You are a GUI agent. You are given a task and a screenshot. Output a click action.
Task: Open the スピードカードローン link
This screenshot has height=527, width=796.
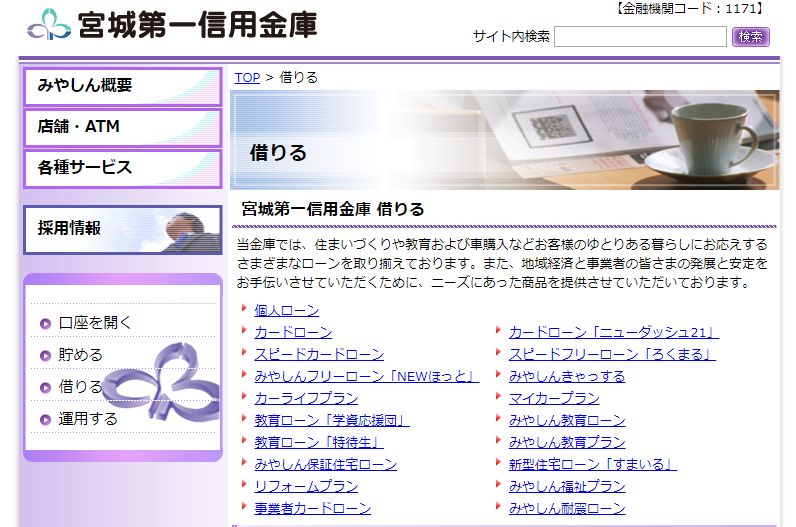319,354
